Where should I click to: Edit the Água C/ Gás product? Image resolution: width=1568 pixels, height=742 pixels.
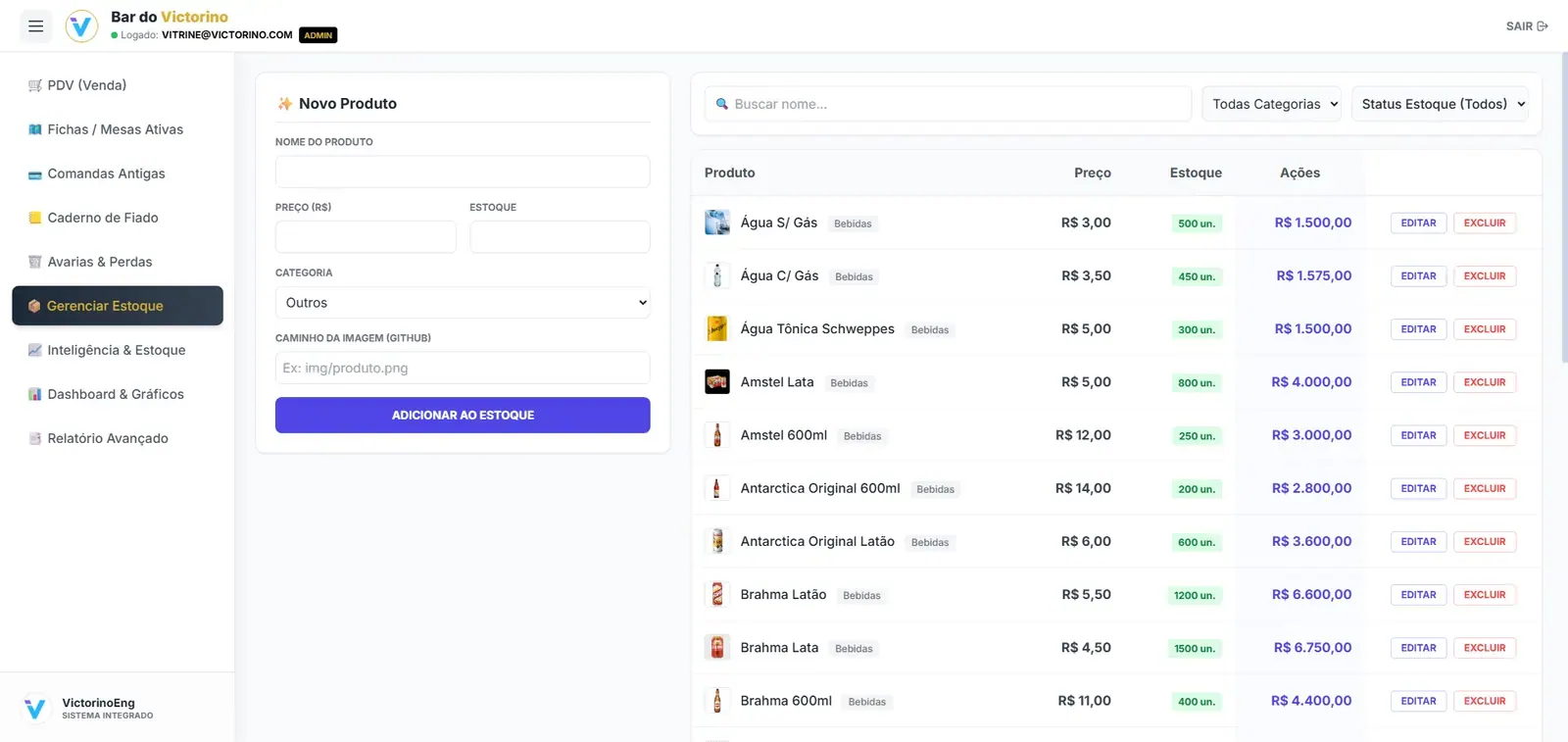1418,275
